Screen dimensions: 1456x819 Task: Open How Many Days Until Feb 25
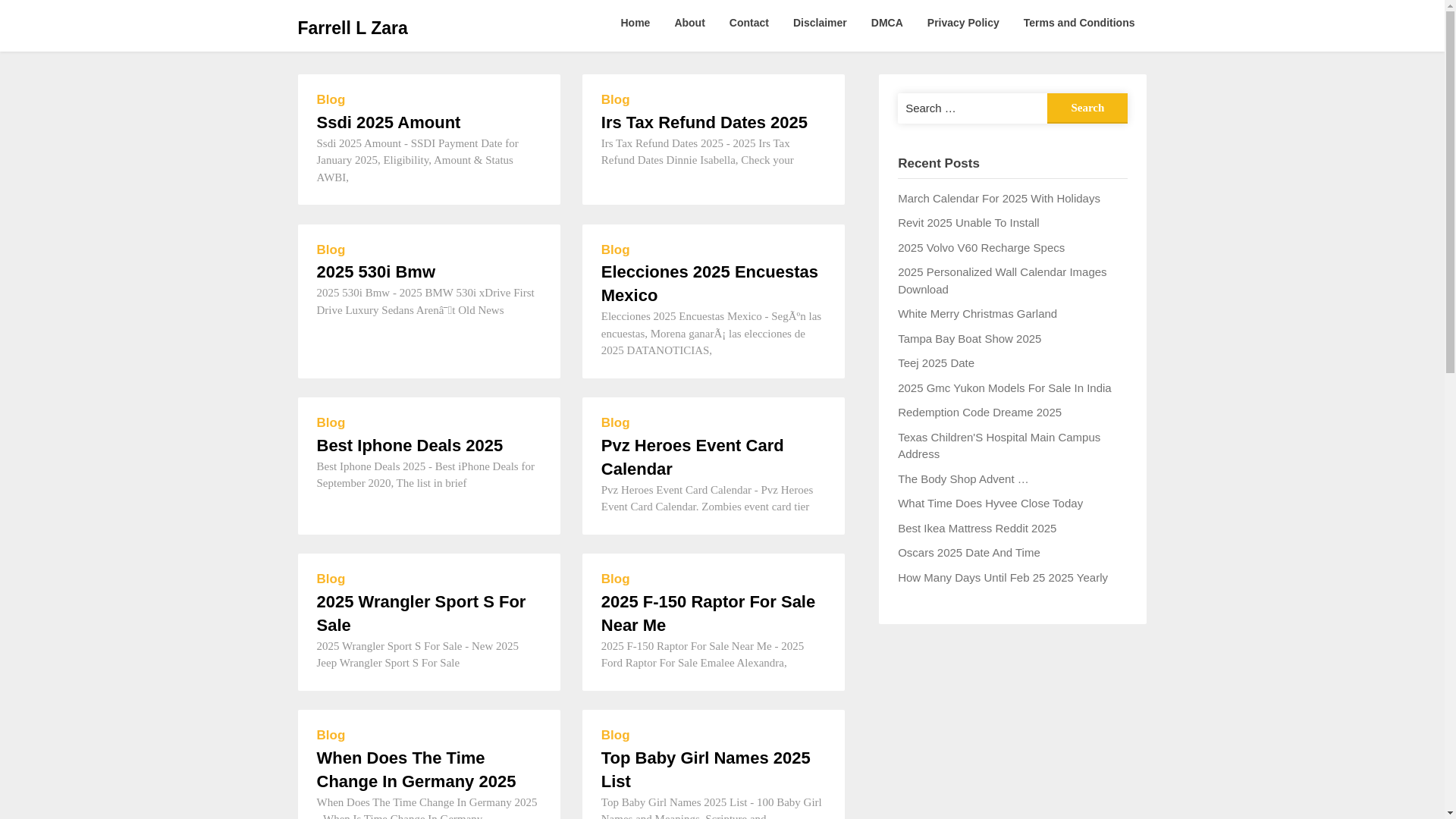click(1003, 578)
